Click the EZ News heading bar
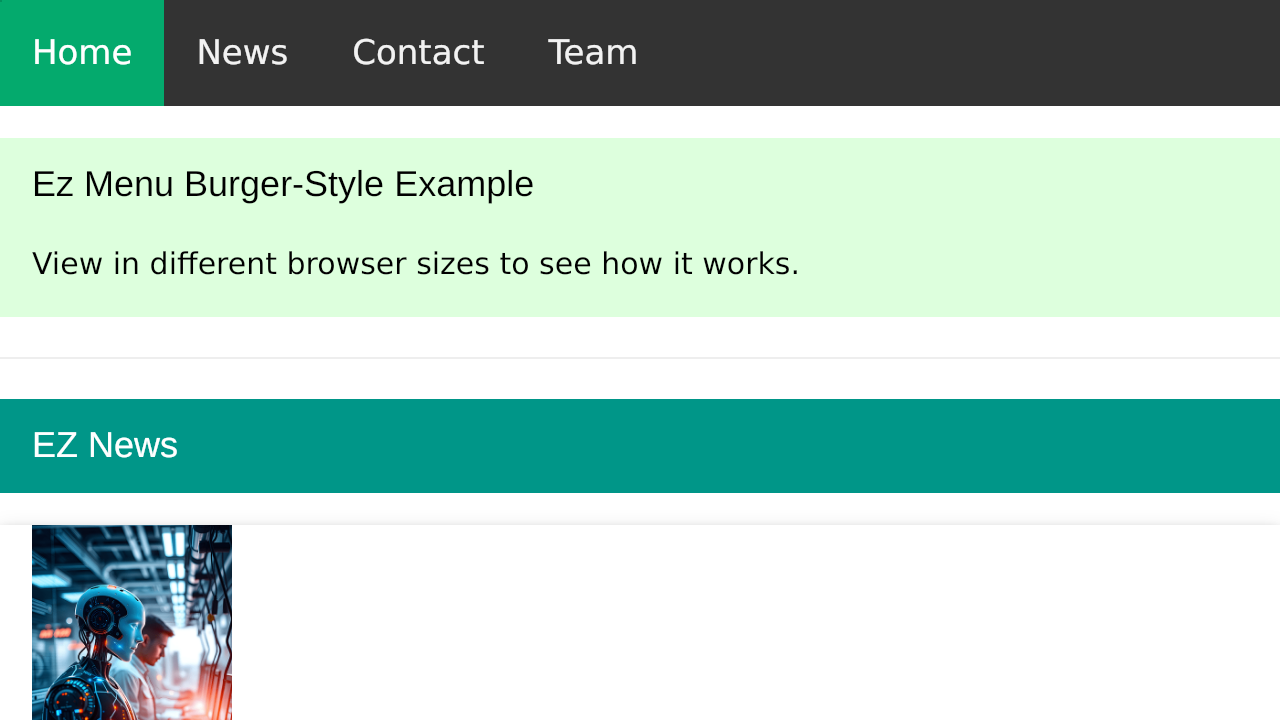 [640, 446]
